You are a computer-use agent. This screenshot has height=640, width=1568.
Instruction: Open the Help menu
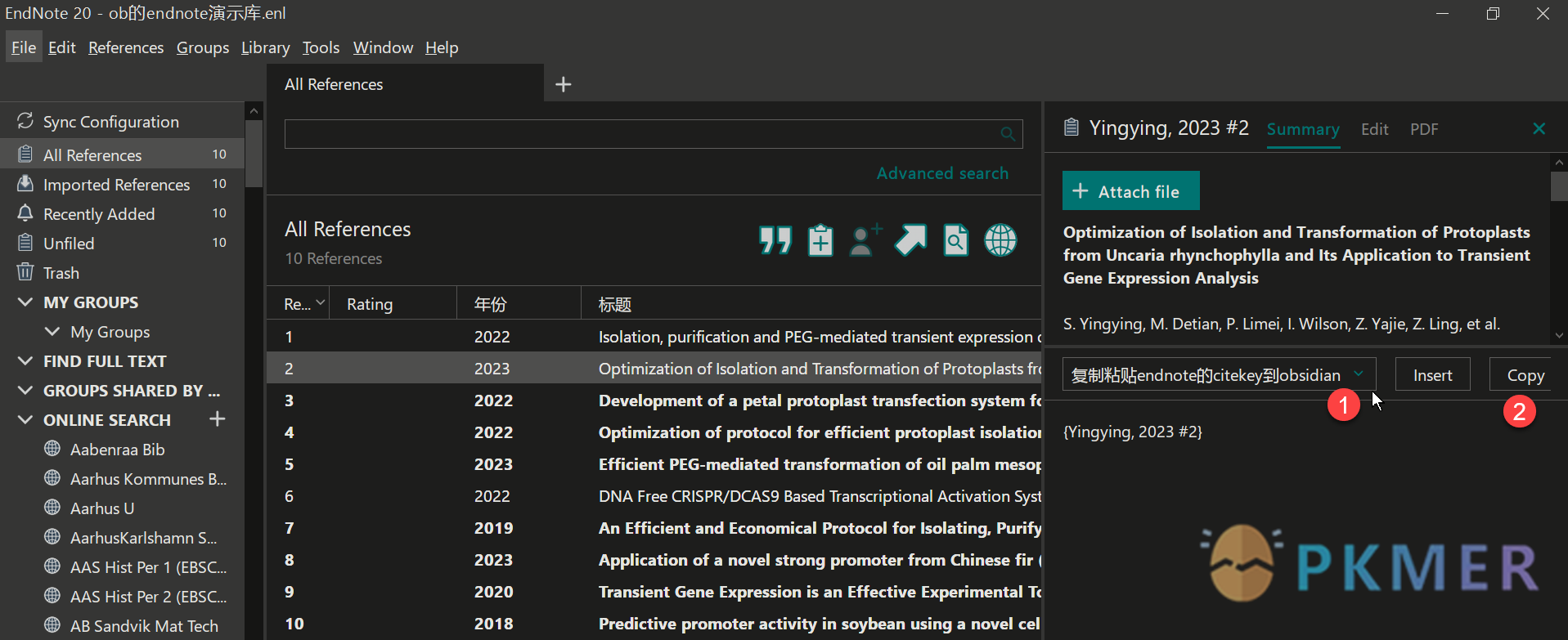442,47
